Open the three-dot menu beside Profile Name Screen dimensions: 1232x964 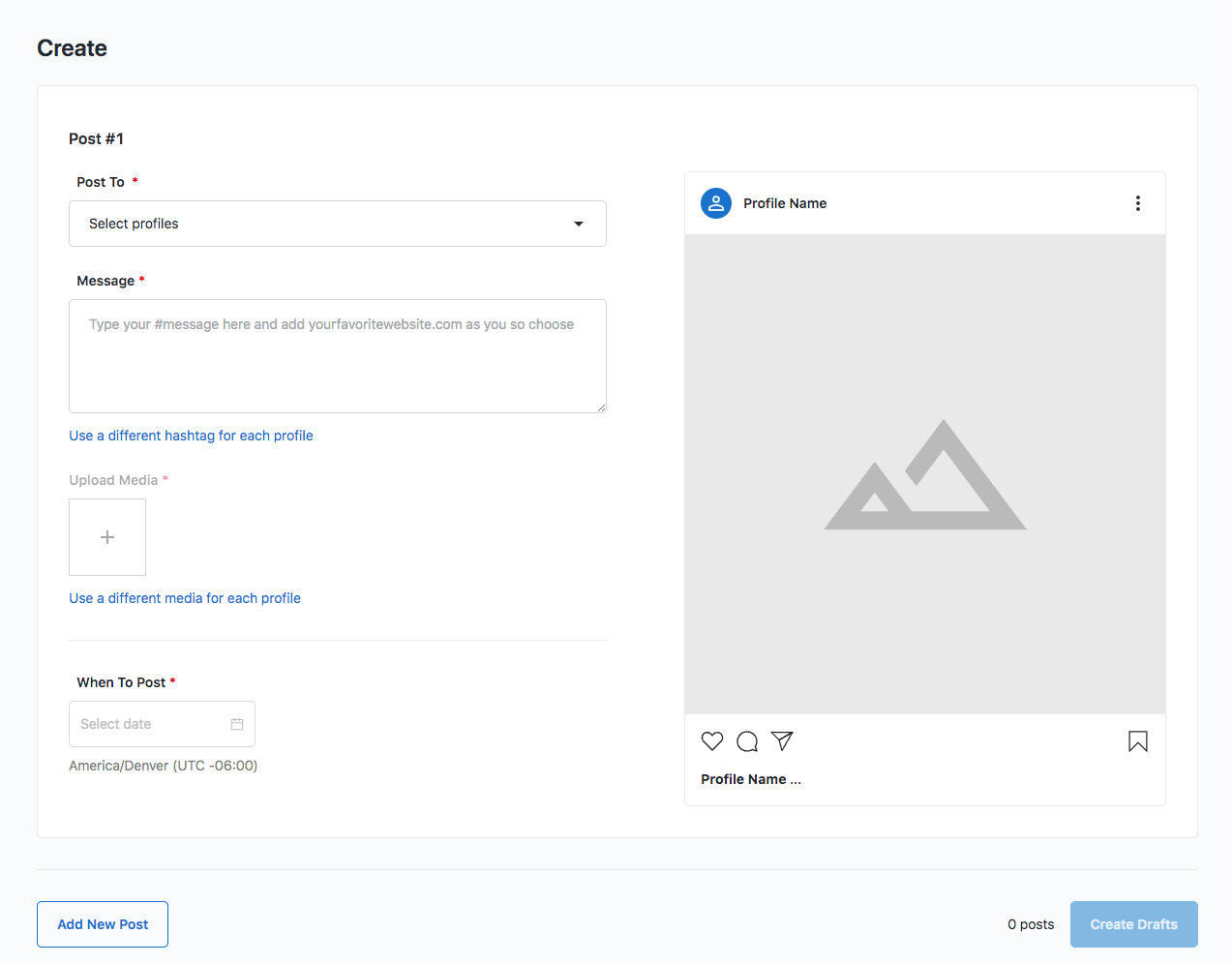point(1138,203)
